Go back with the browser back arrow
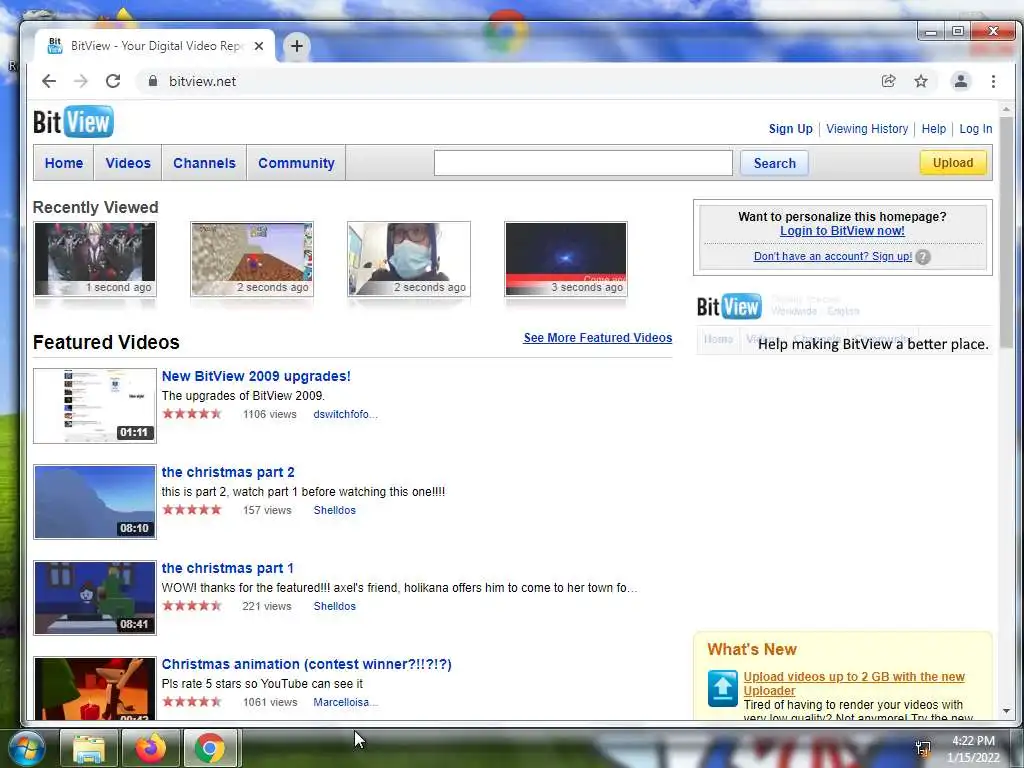 coord(49,81)
